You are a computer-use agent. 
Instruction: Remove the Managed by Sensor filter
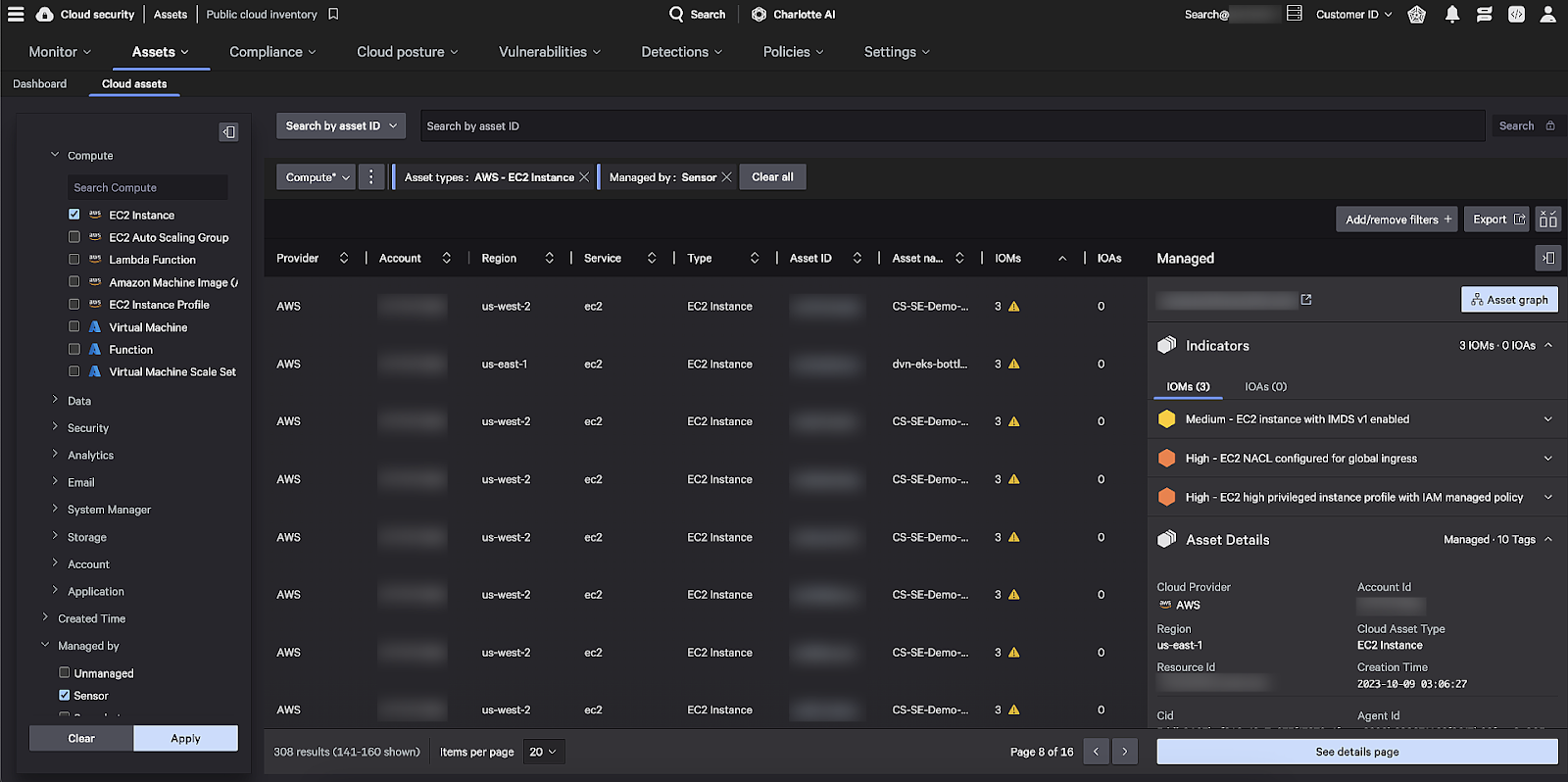pyautogui.click(x=726, y=177)
